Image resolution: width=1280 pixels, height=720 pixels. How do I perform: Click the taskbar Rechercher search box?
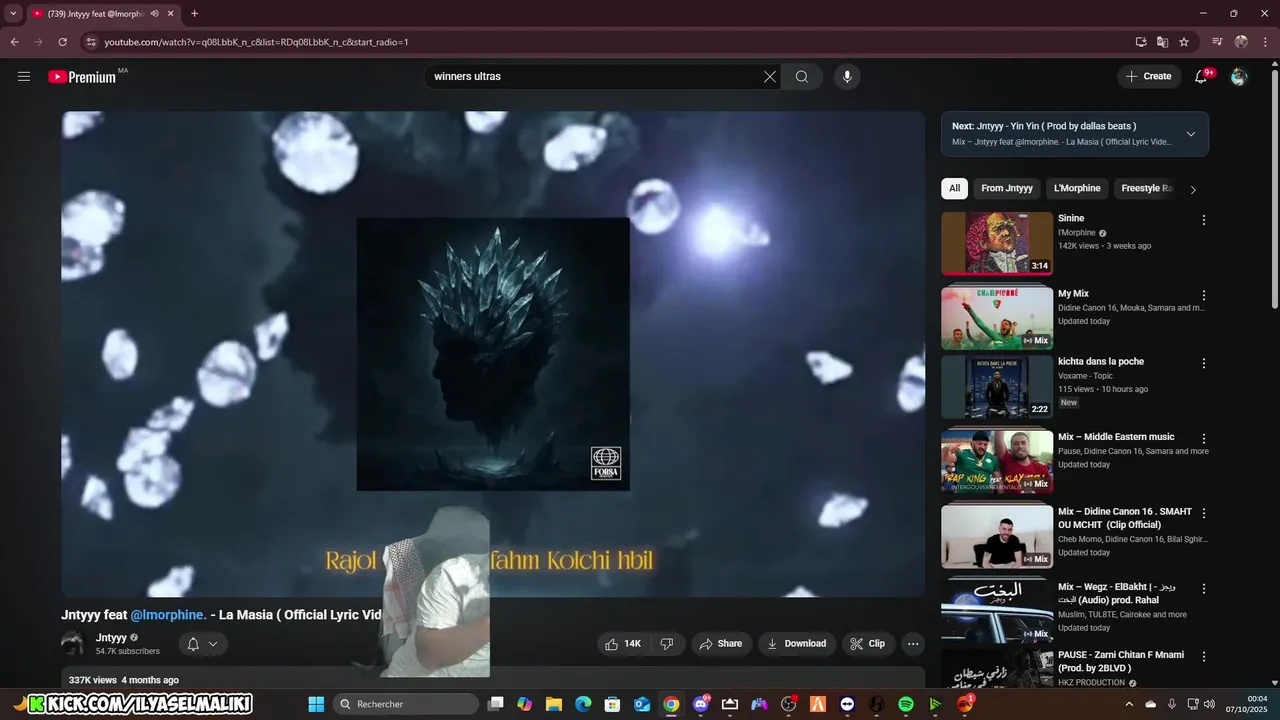click(x=407, y=704)
